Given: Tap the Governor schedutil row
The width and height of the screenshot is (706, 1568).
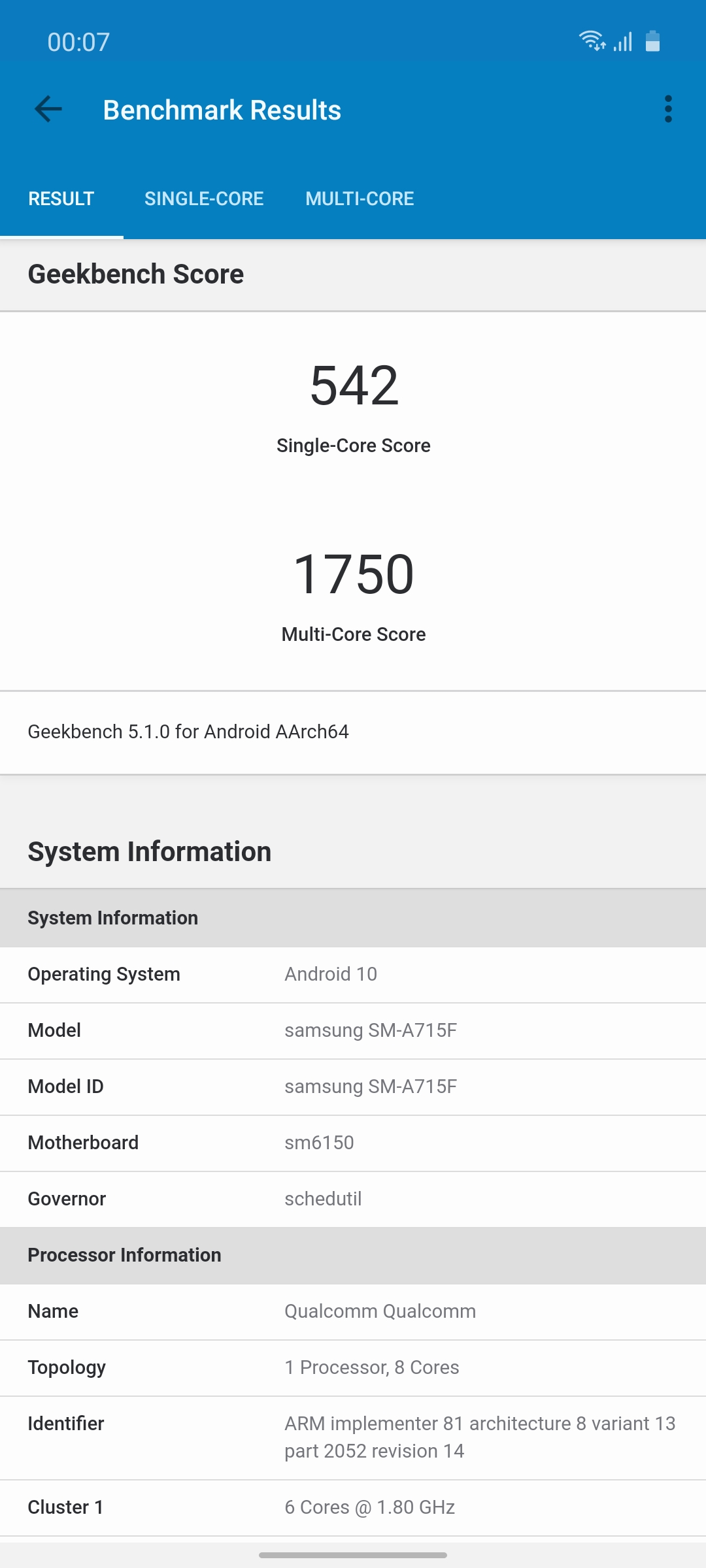Looking at the screenshot, I should (353, 1199).
